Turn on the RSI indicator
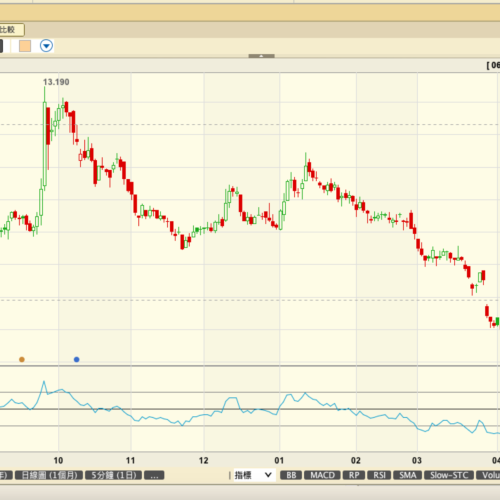The width and height of the screenshot is (500, 500). coord(379,475)
